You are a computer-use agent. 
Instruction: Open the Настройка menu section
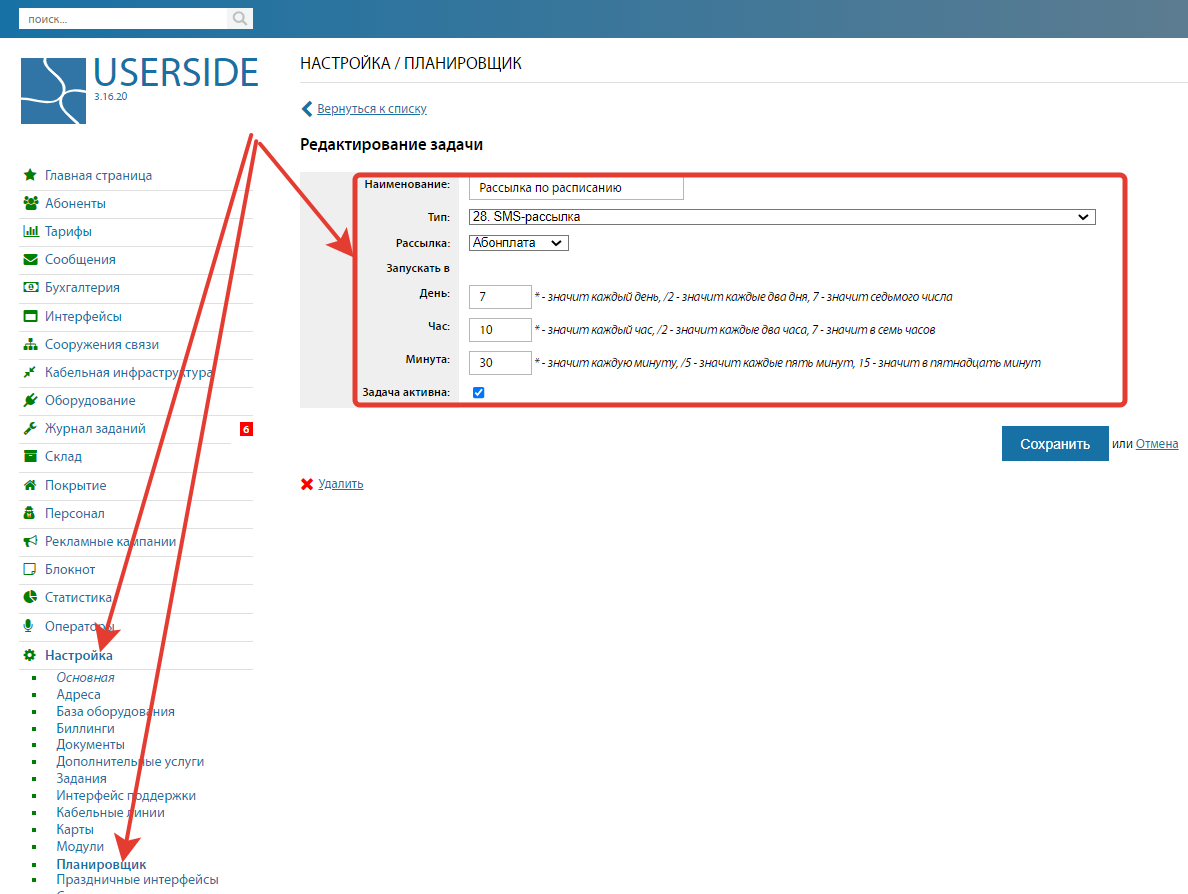(79, 655)
